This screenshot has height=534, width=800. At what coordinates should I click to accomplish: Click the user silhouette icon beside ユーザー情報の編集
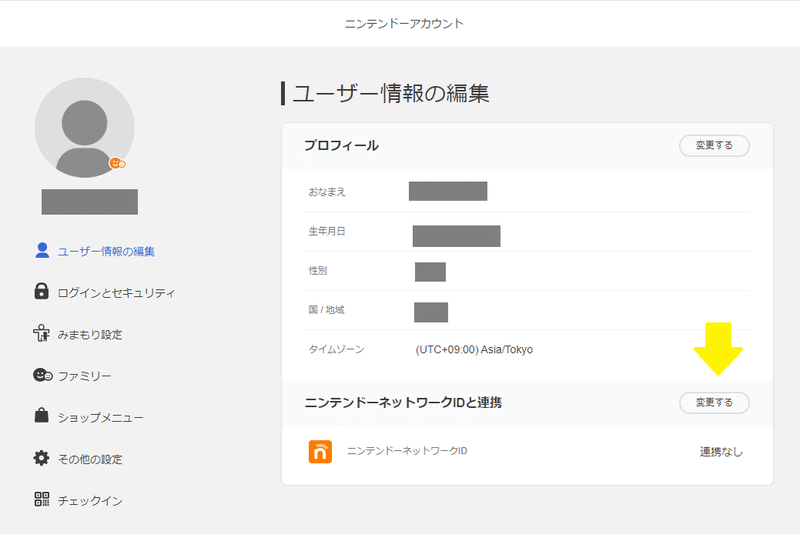click(x=42, y=250)
